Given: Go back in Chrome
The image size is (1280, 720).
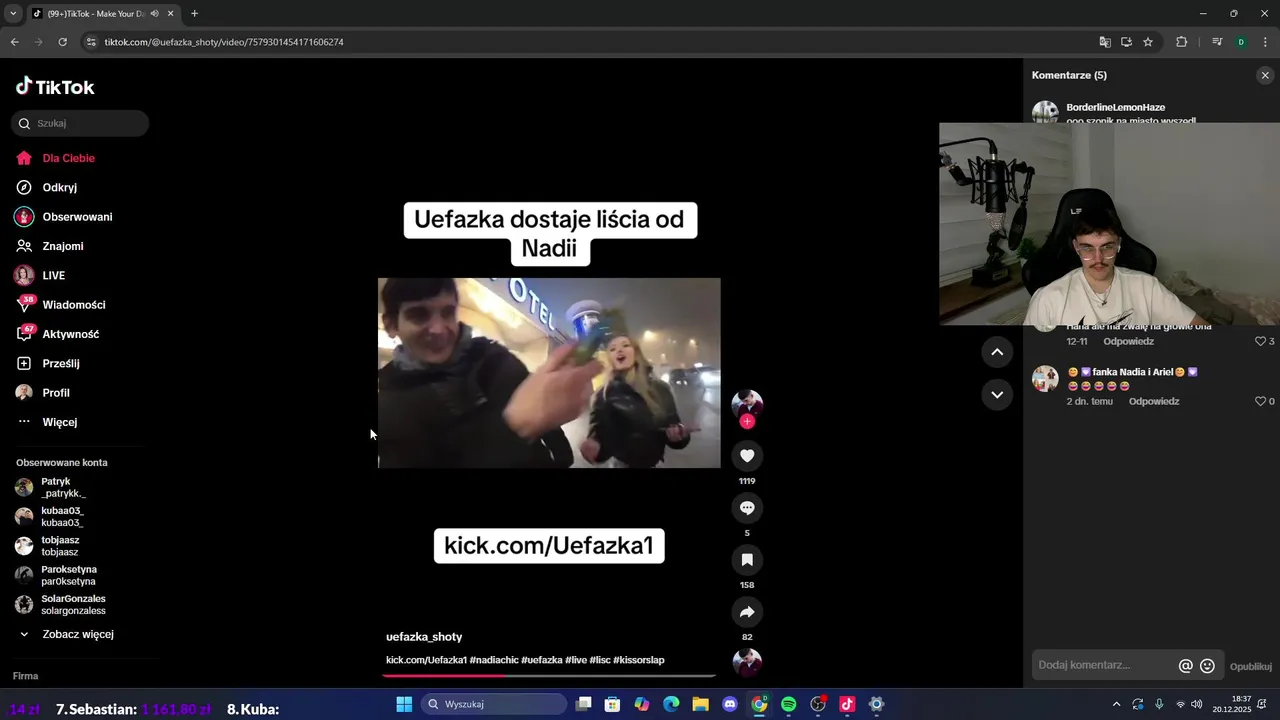Looking at the screenshot, I should click(x=14, y=42).
